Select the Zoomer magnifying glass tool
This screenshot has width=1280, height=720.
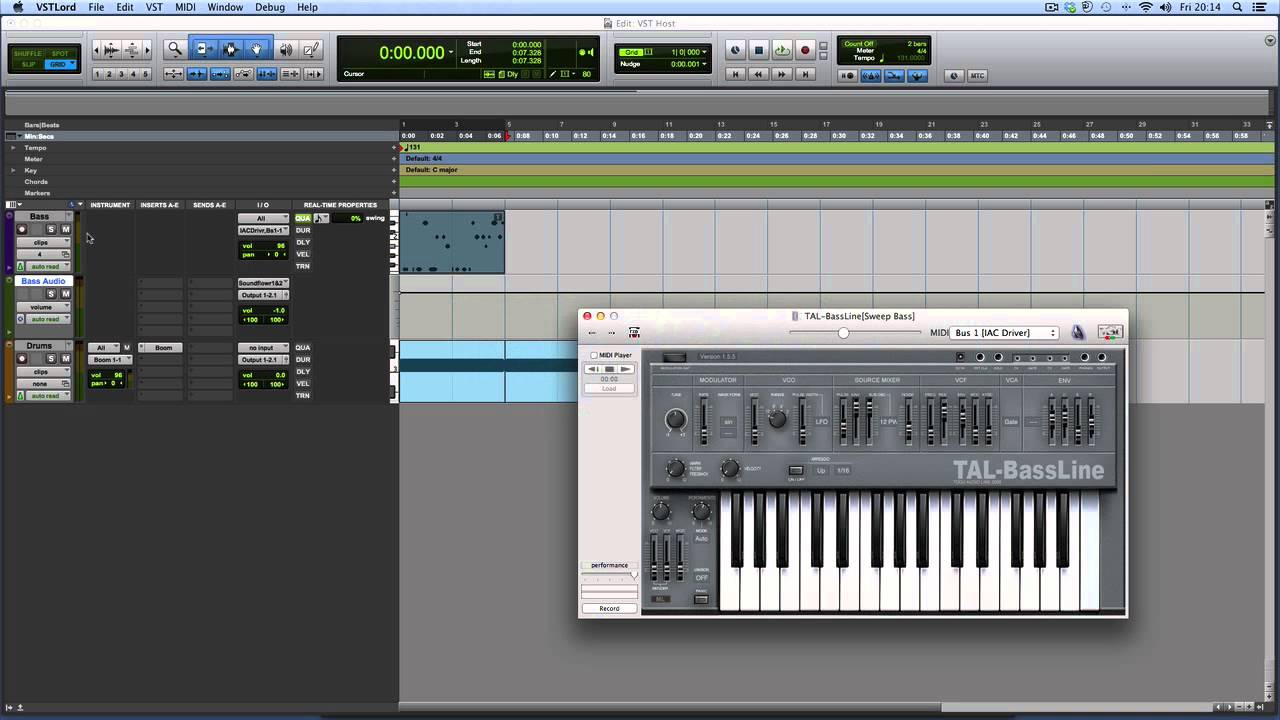175,50
